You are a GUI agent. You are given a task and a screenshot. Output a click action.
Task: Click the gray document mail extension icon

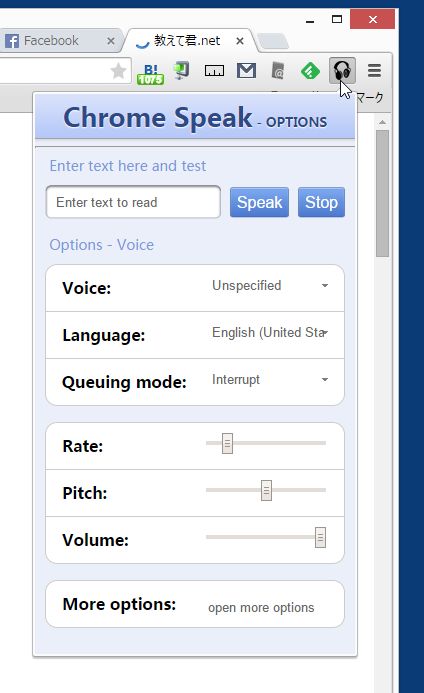(278, 71)
